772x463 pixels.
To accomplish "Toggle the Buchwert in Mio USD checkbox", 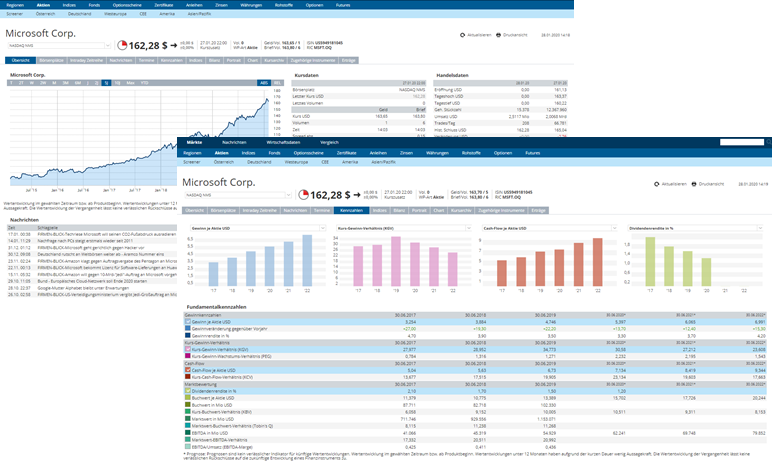I will pyautogui.click(x=188, y=404).
